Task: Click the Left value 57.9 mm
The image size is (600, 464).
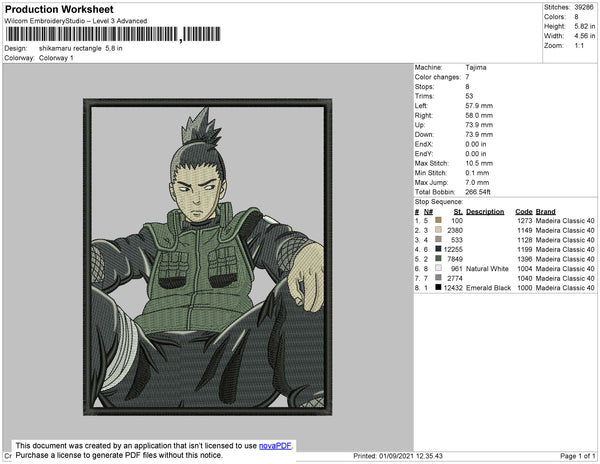Action: pyautogui.click(x=479, y=106)
